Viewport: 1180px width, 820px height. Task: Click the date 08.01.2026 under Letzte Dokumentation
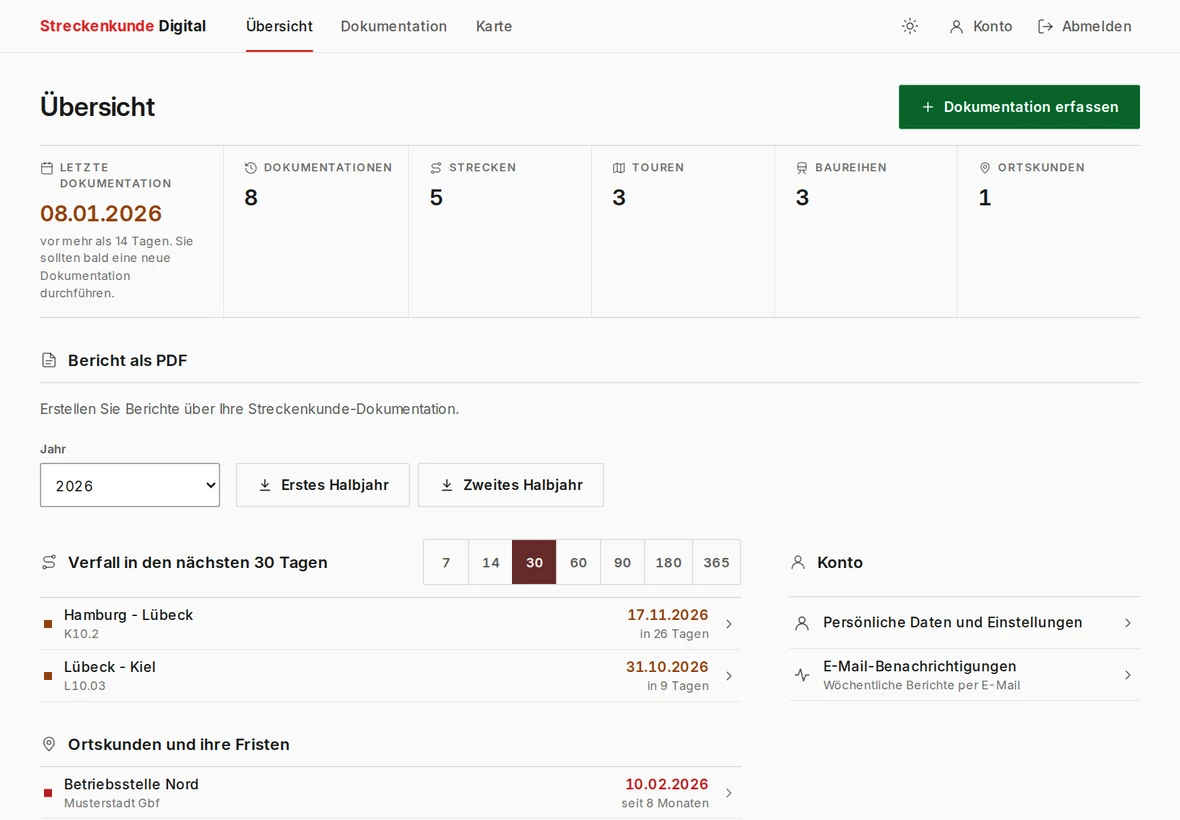[101, 214]
